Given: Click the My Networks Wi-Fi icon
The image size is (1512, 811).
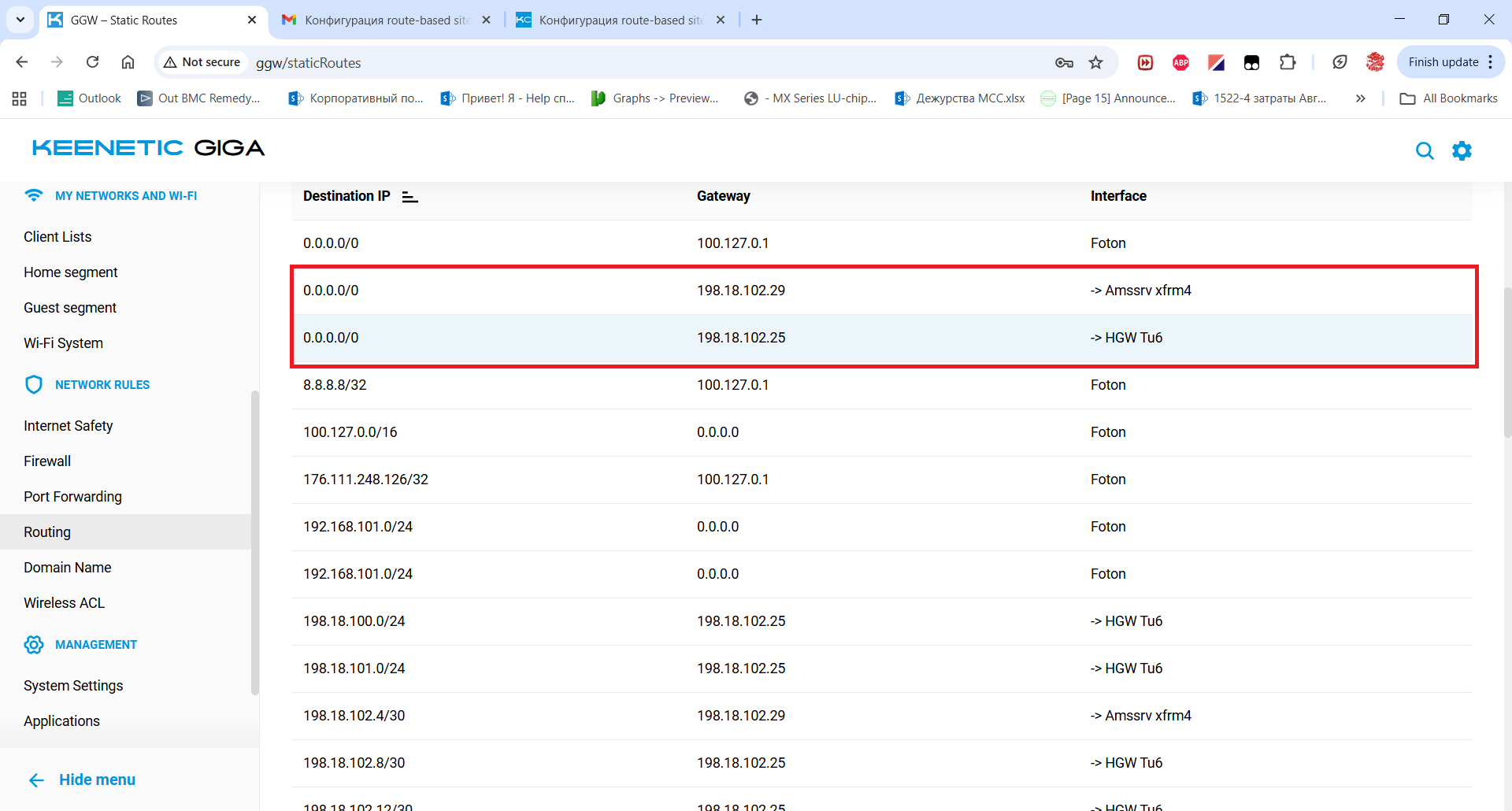Looking at the screenshot, I should point(34,195).
